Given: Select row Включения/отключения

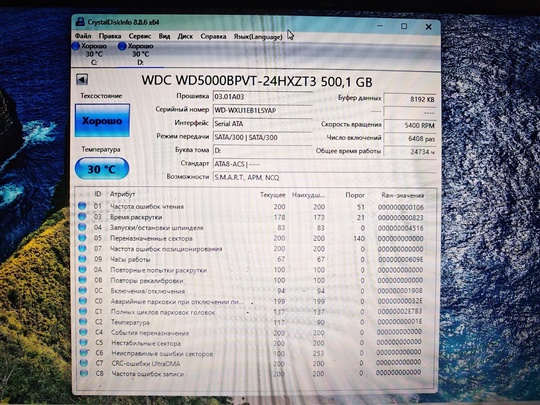Looking at the screenshot, I should (256, 291).
